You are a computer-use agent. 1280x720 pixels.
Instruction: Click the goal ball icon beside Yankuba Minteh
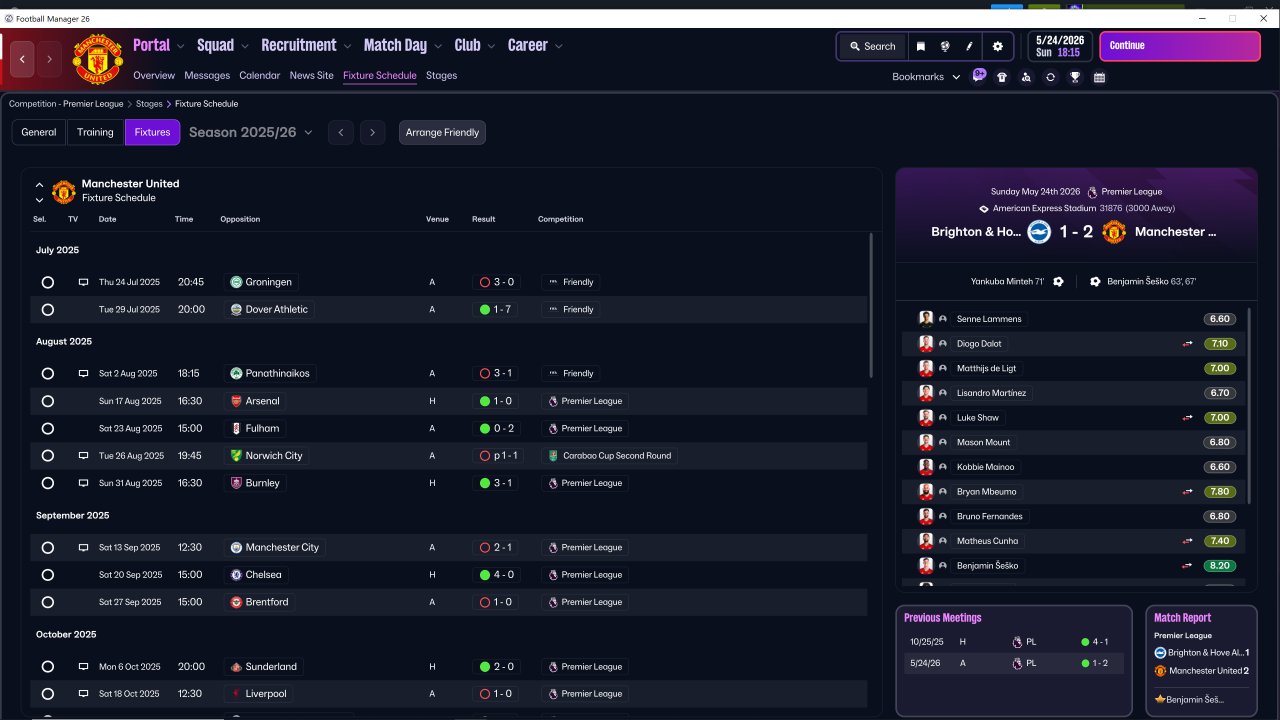1058,282
